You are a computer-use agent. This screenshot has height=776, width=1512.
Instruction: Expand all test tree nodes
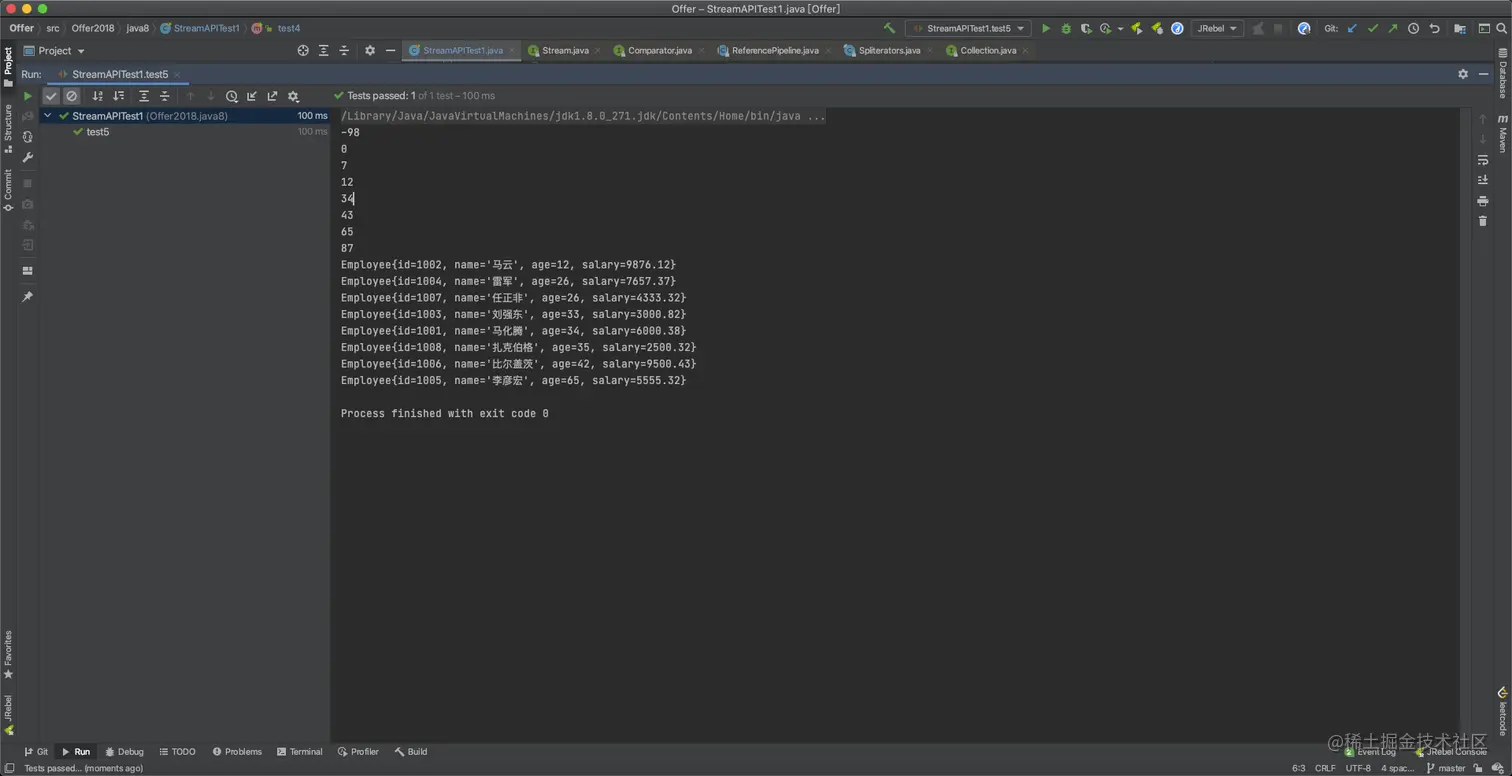144,96
